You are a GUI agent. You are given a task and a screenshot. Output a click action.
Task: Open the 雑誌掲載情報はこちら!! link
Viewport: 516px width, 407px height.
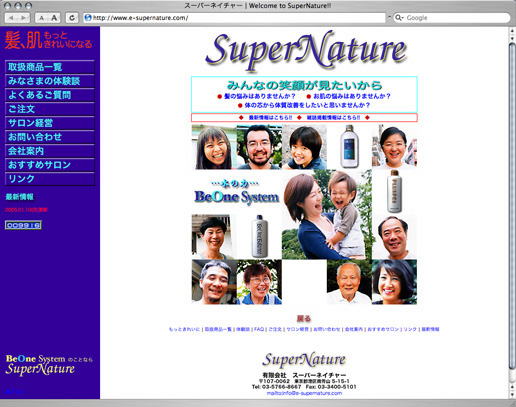click(x=333, y=118)
